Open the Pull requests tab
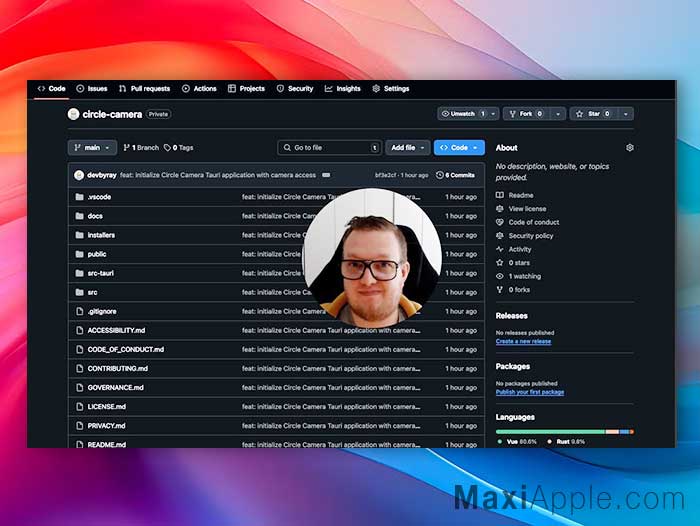 pyautogui.click(x=144, y=88)
